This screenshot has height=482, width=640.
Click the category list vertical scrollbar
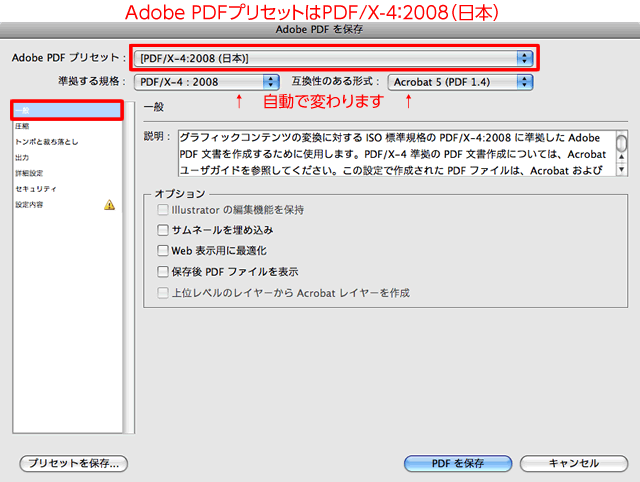[x=130, y=267]
